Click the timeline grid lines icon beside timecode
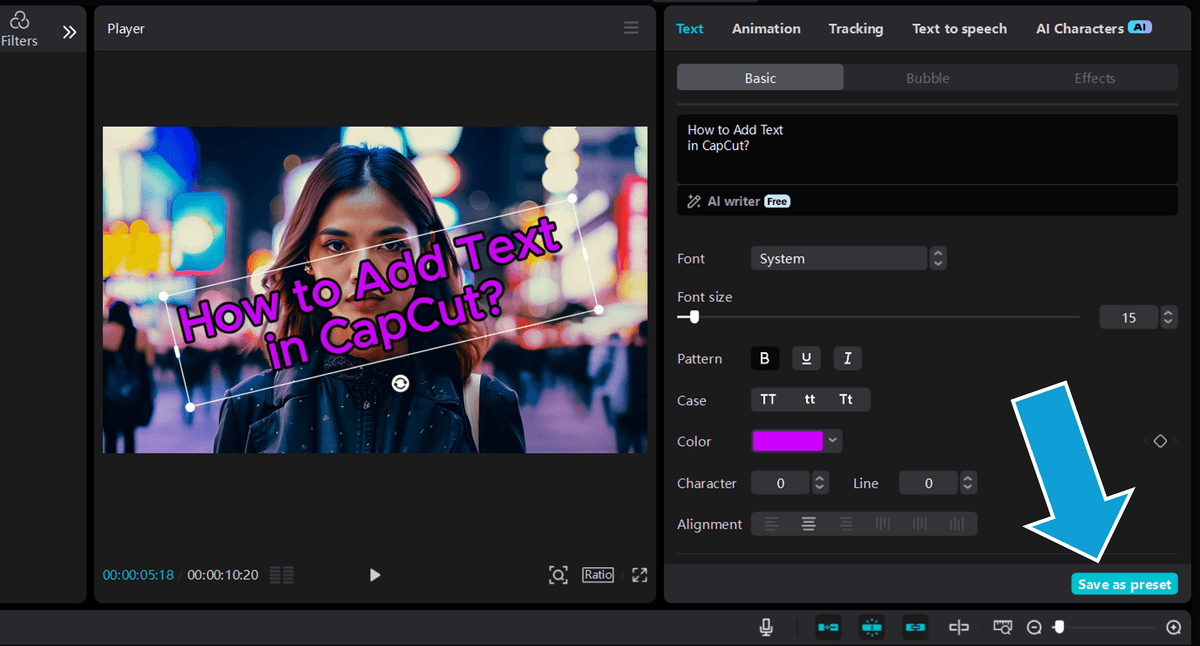1200x646 pixels. 282,575
